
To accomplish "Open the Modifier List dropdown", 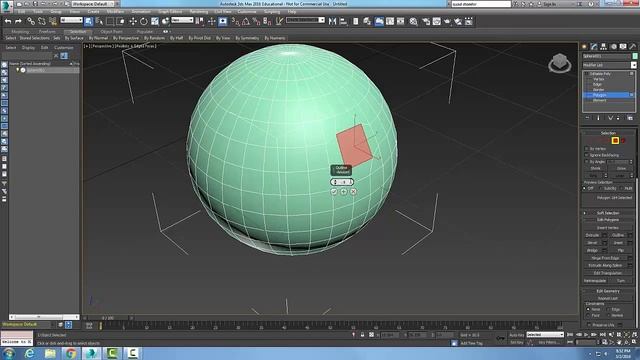I will pos(609,65).
